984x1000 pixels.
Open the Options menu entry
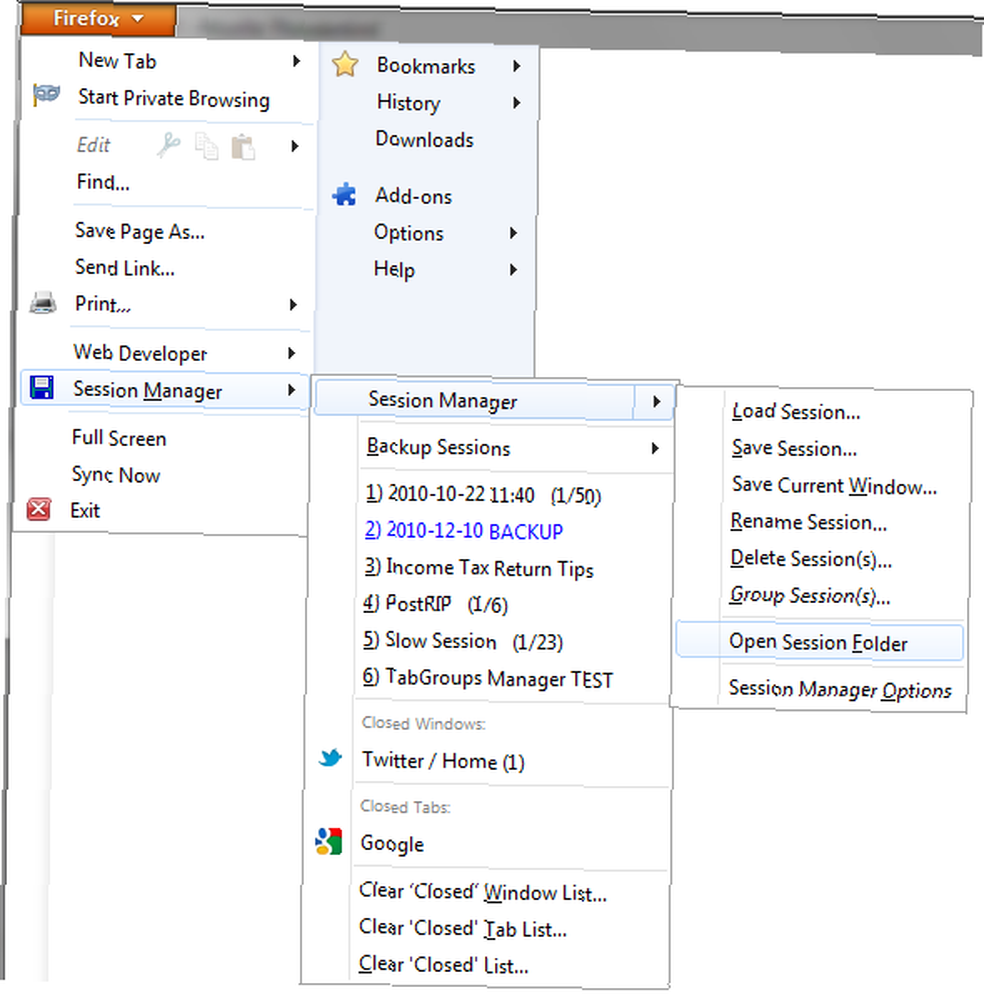tap(408, 233)
